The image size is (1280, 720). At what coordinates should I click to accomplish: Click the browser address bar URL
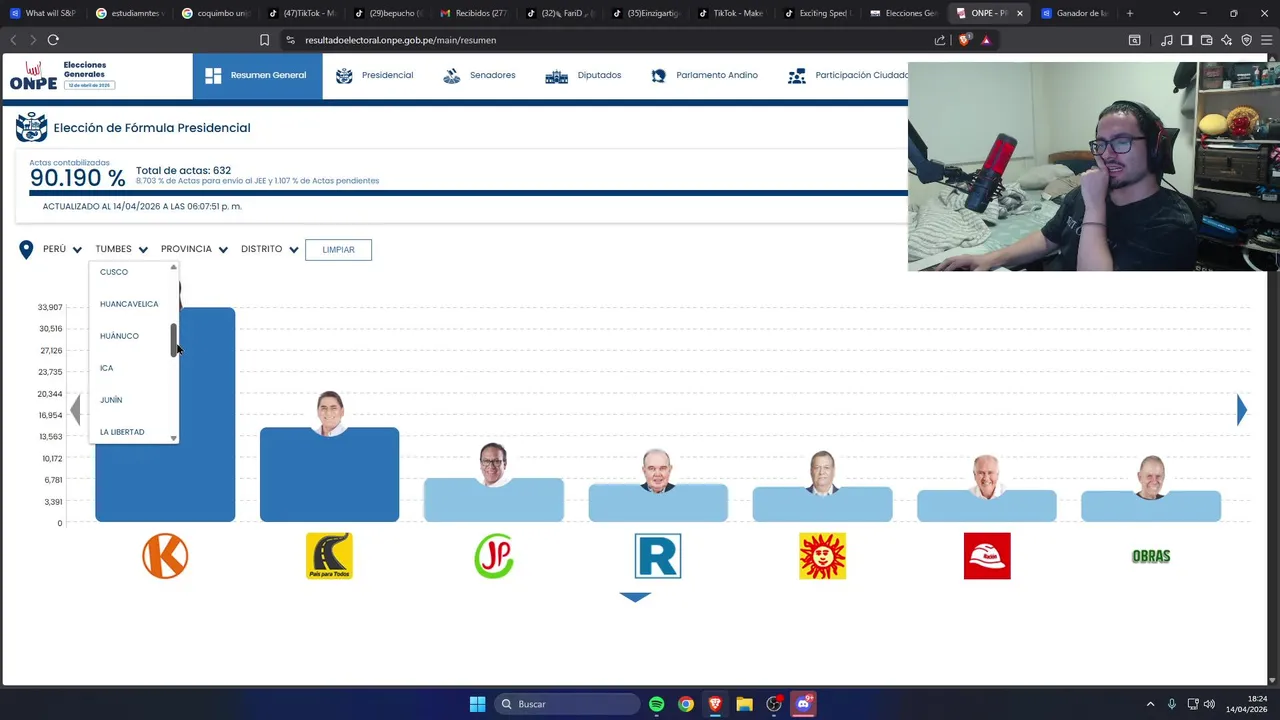pos(400,40)
